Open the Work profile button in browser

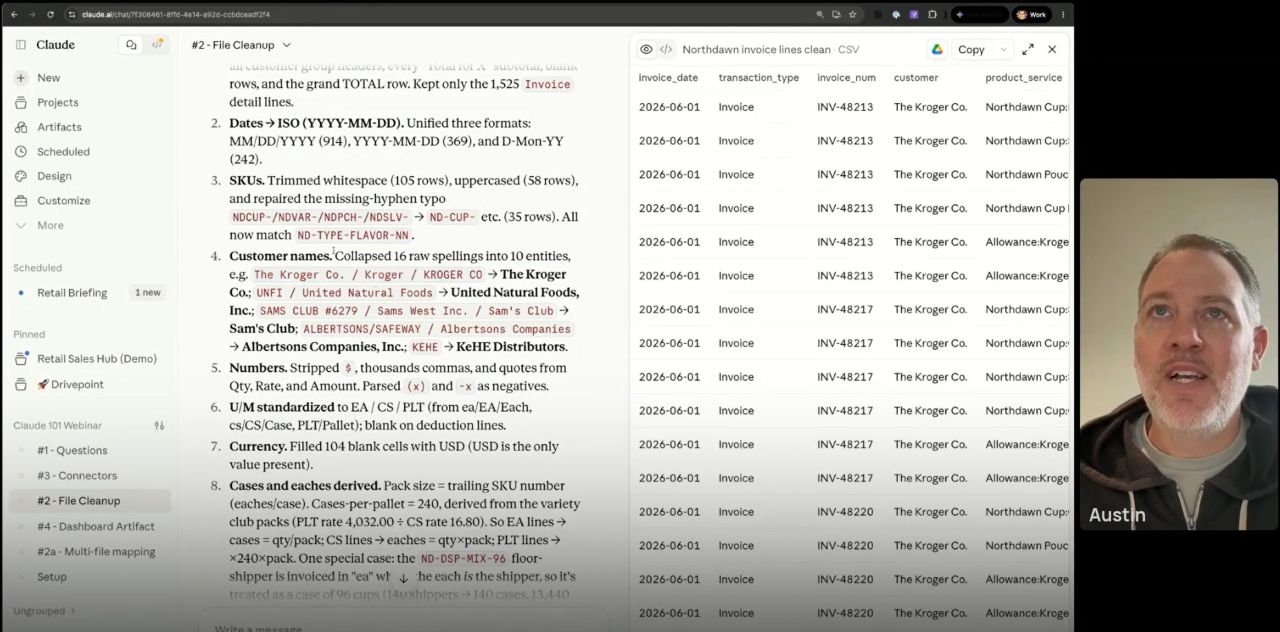pos(1033,14)
